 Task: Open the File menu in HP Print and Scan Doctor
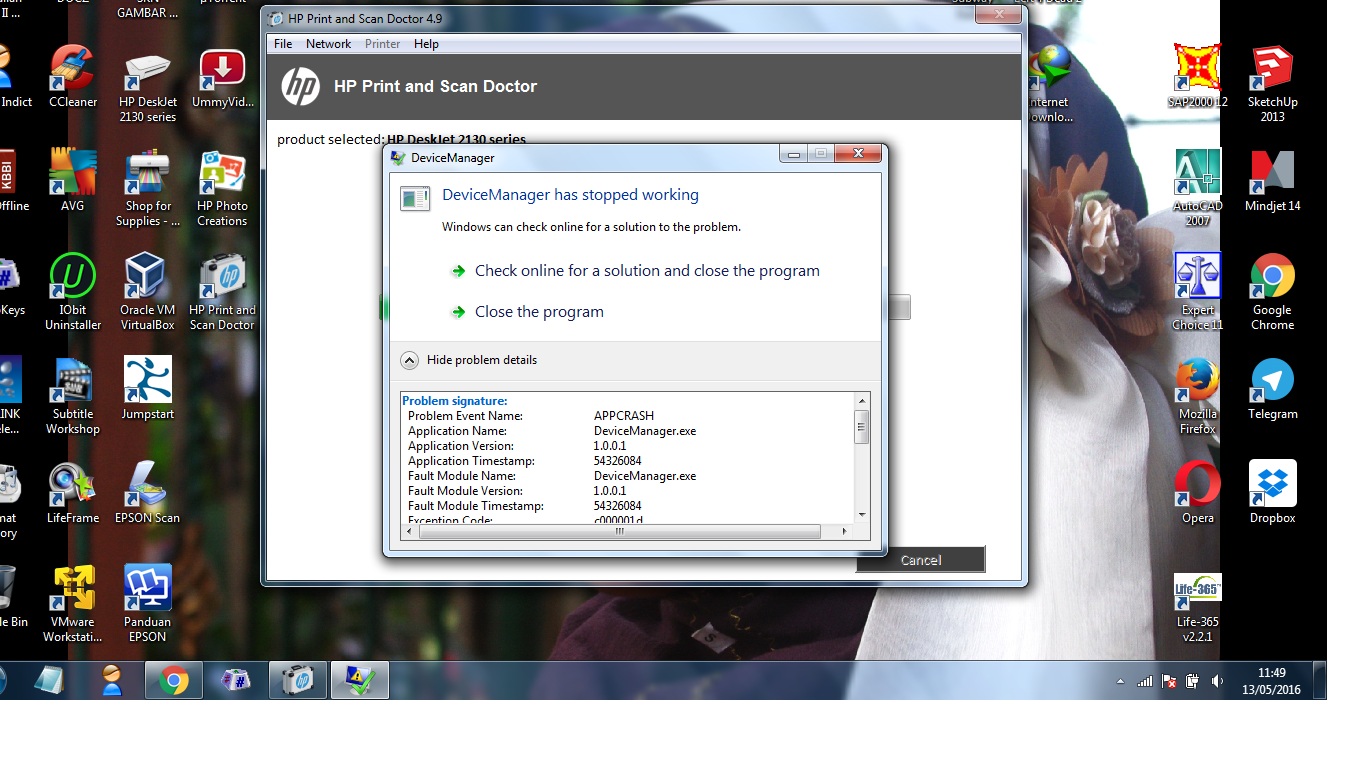(282, 43)
